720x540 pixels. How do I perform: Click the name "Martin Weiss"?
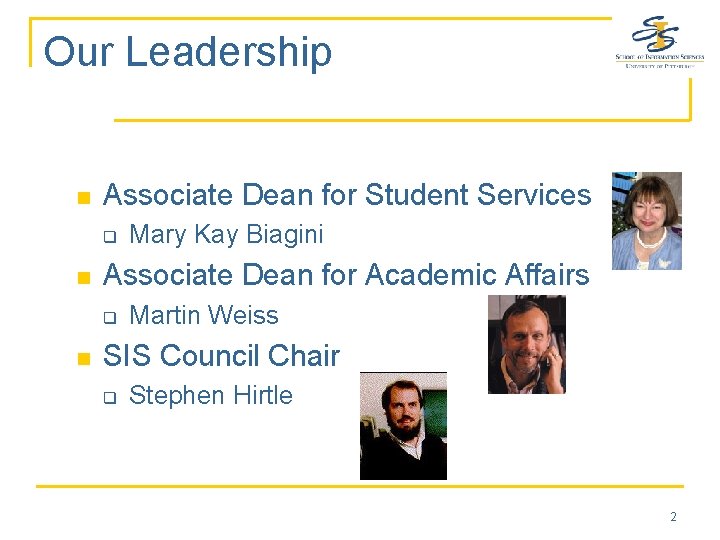204,315
